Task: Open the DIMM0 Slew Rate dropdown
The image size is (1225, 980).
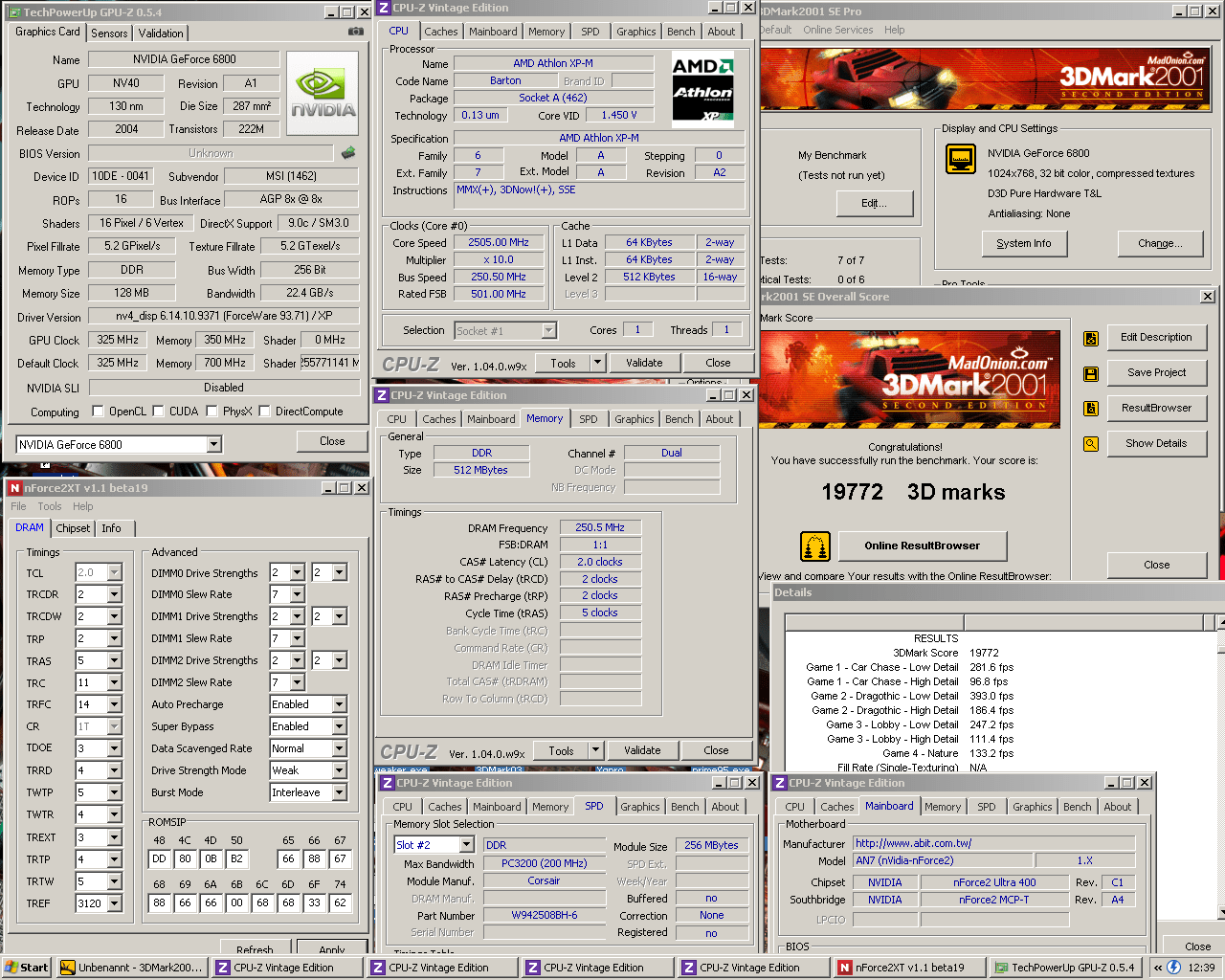Action: [x=297, y=594]
